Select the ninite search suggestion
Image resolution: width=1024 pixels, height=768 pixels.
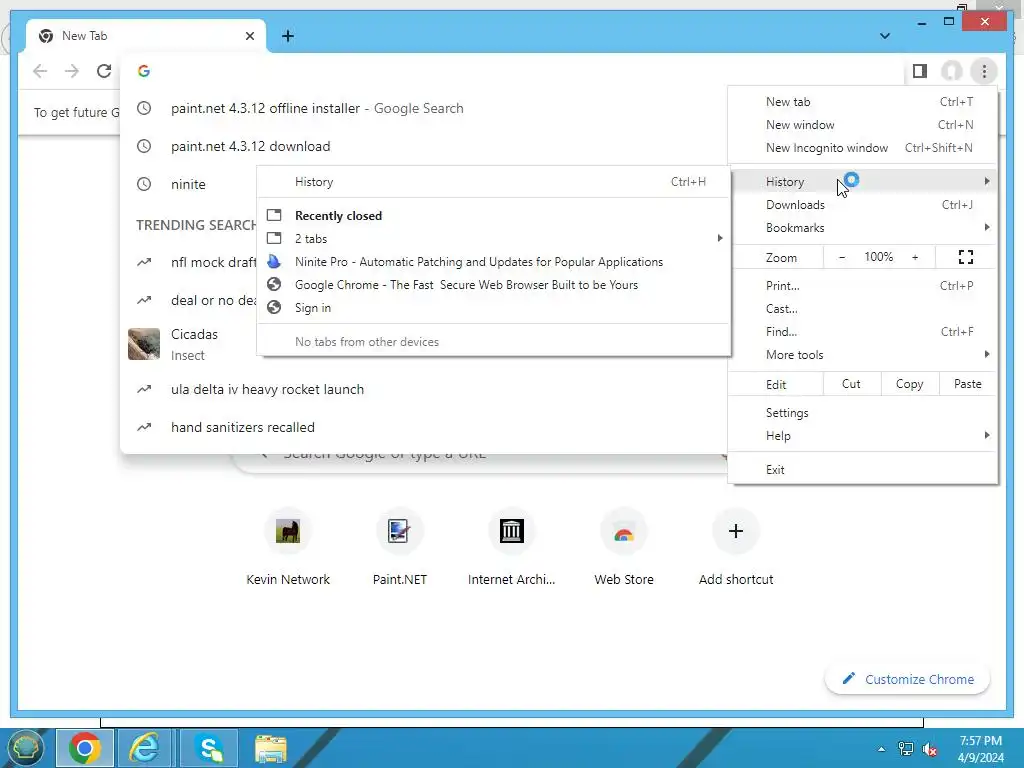188,184
